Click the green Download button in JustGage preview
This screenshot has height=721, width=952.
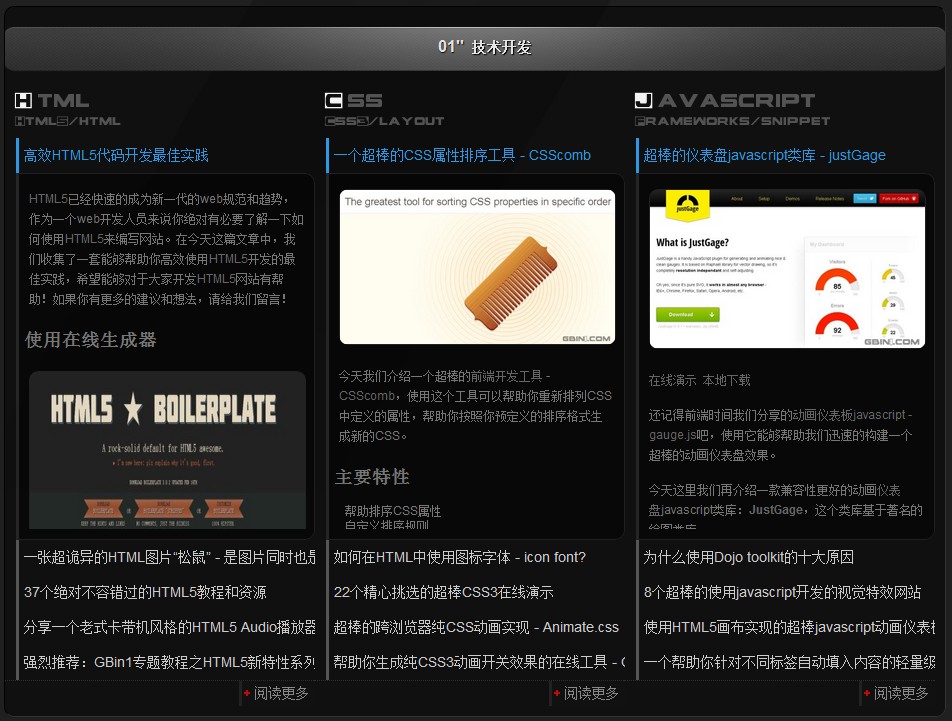tap(687, 314)
